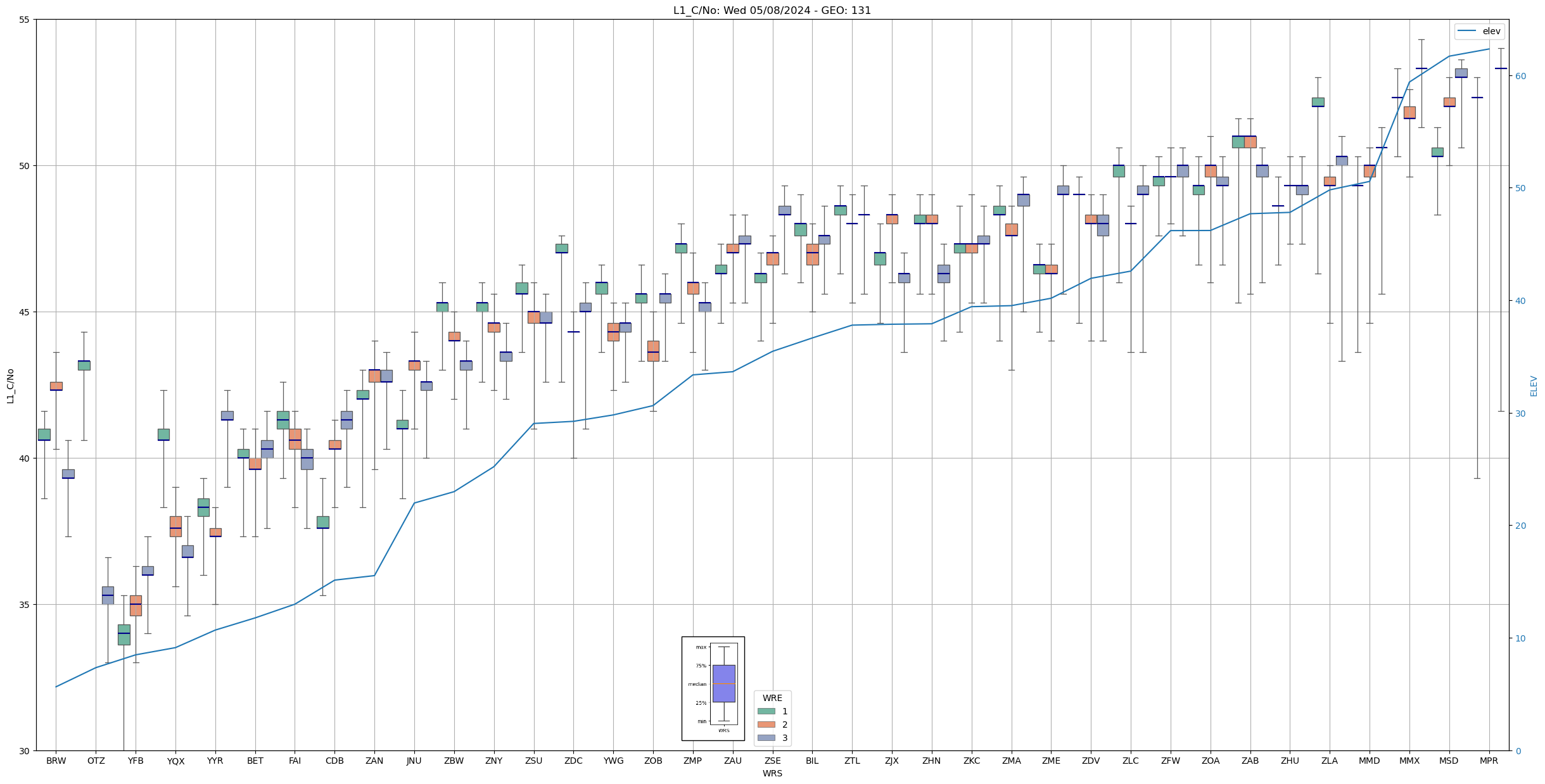1545x784 pixels.
Task: Select the BRW station tick label
Action: (56, 761)
